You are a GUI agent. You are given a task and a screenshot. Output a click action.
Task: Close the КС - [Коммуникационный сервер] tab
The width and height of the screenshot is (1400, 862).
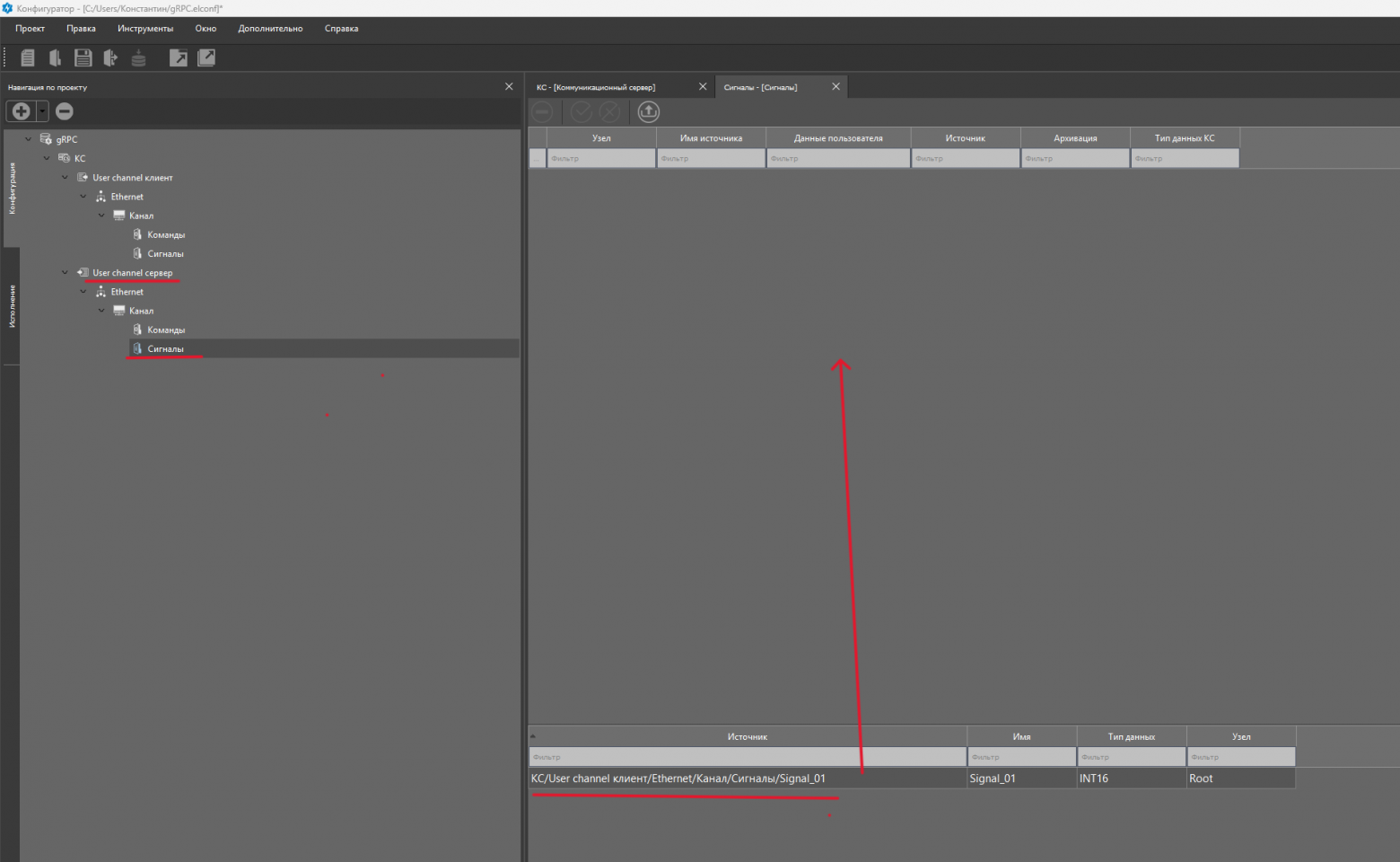[x=703, y=86]
